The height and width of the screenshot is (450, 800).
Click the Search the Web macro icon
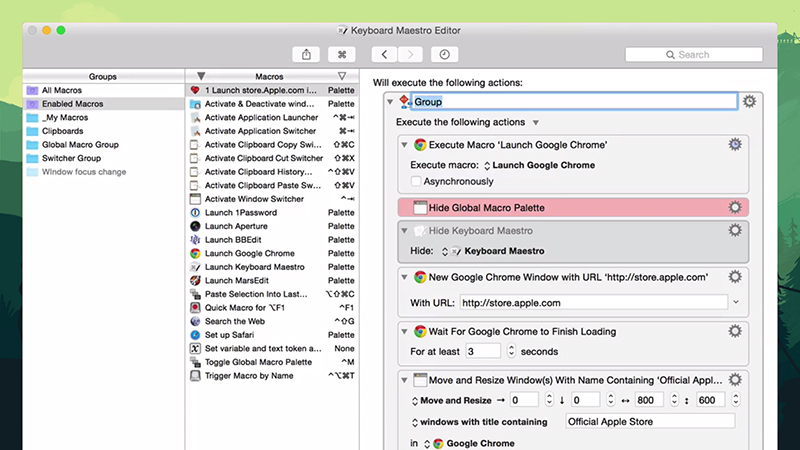(x=195, y=321)
